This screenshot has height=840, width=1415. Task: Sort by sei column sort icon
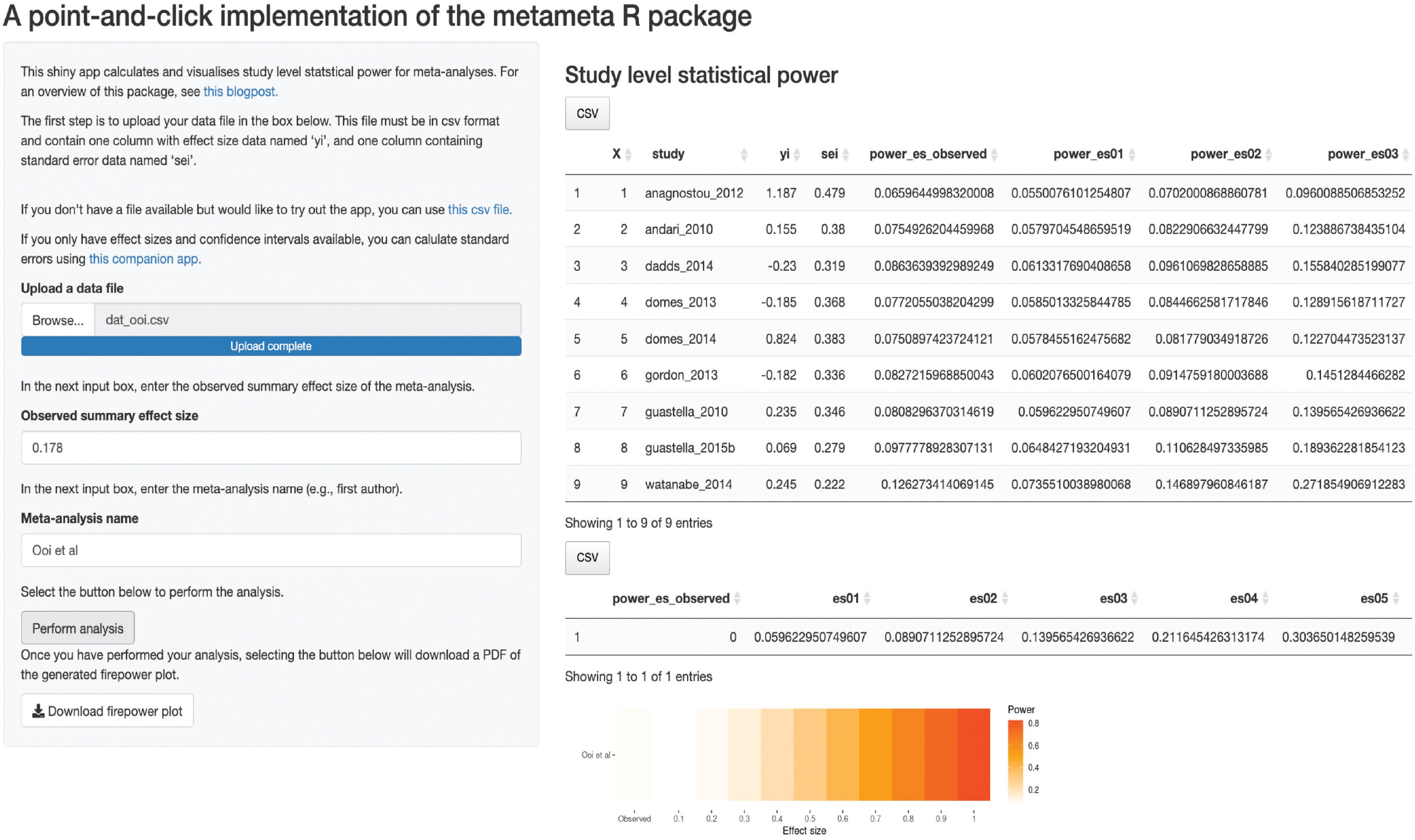click(845, 154)
